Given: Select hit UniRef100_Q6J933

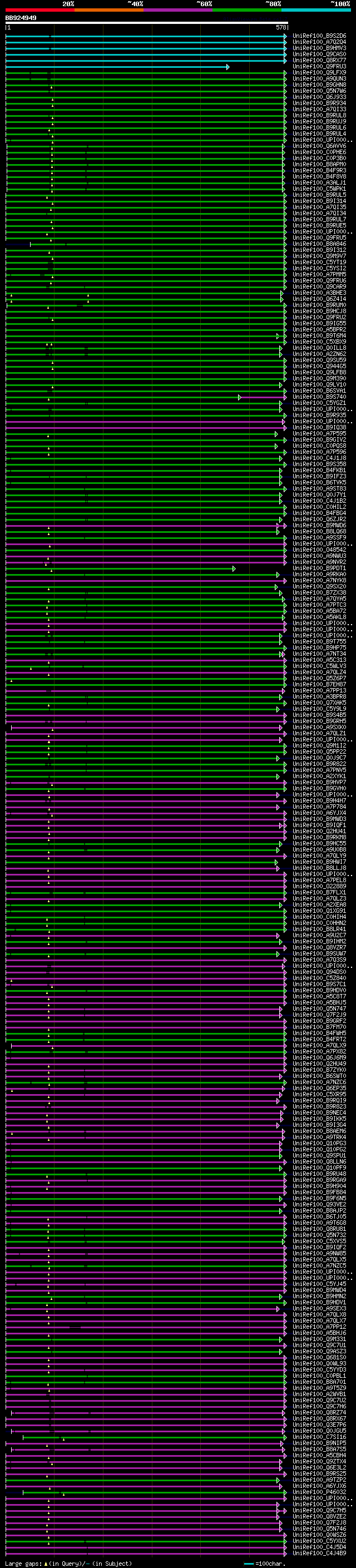Looking at the screenshot, I should [319, 97].
